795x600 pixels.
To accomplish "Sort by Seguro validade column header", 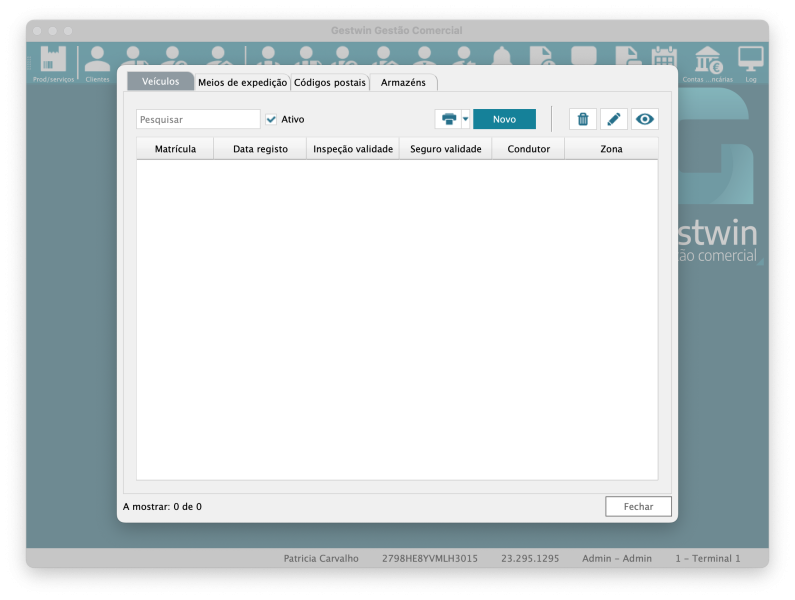I will click(445, 149).
